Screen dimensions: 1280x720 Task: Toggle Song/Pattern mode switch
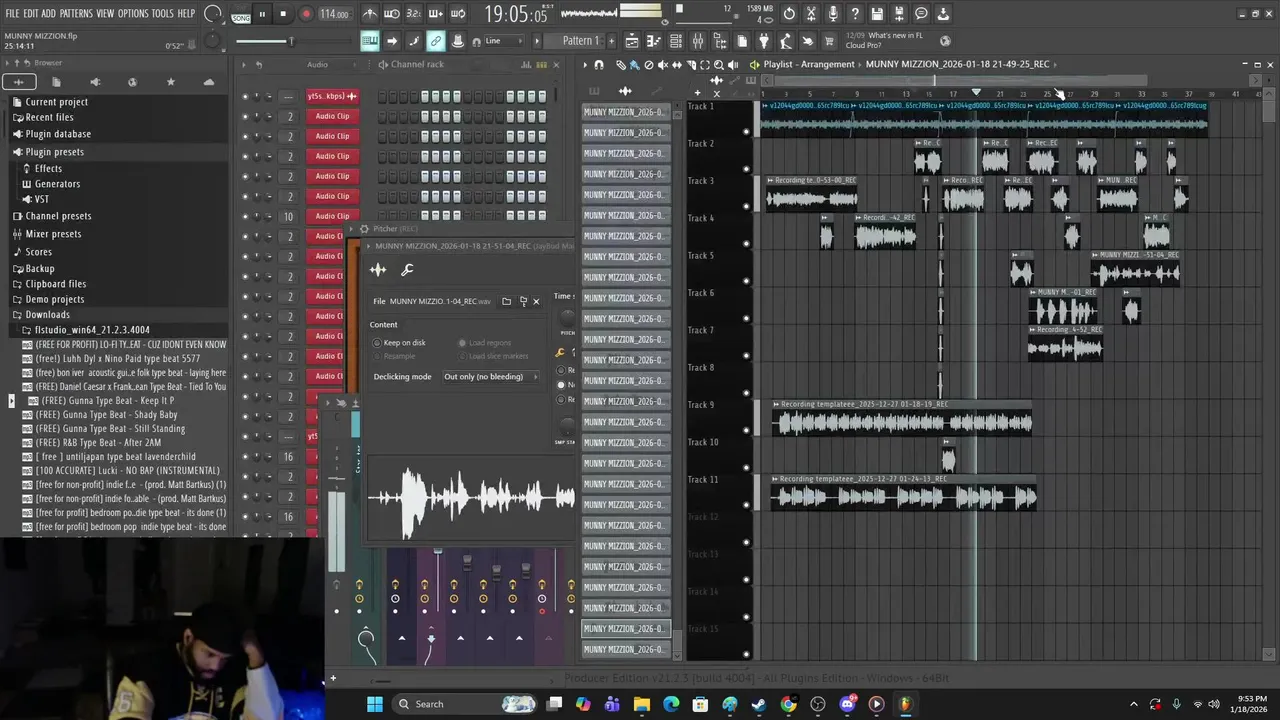click(241, 15)
